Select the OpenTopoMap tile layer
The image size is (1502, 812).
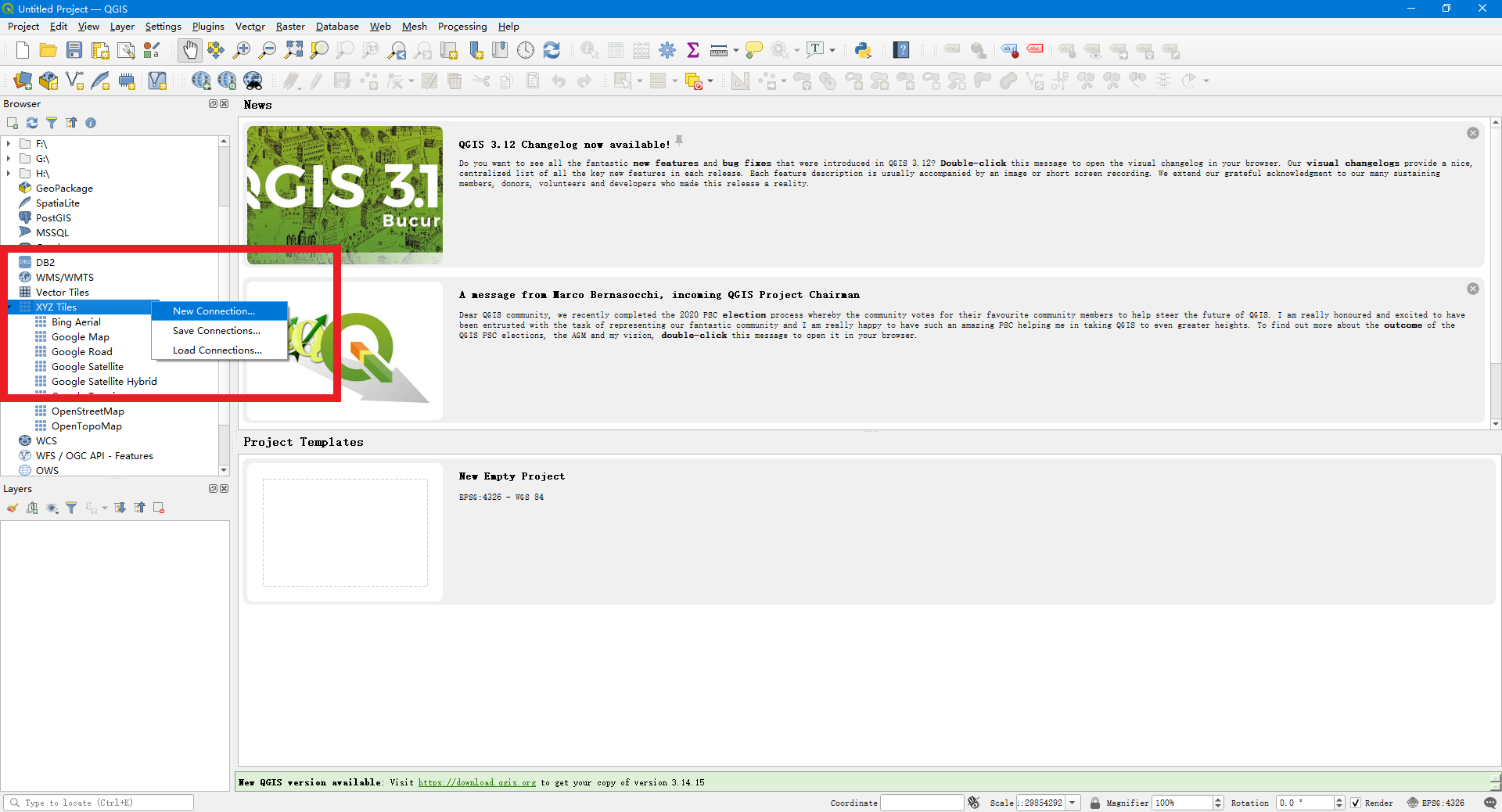click(x=86, y=426)
